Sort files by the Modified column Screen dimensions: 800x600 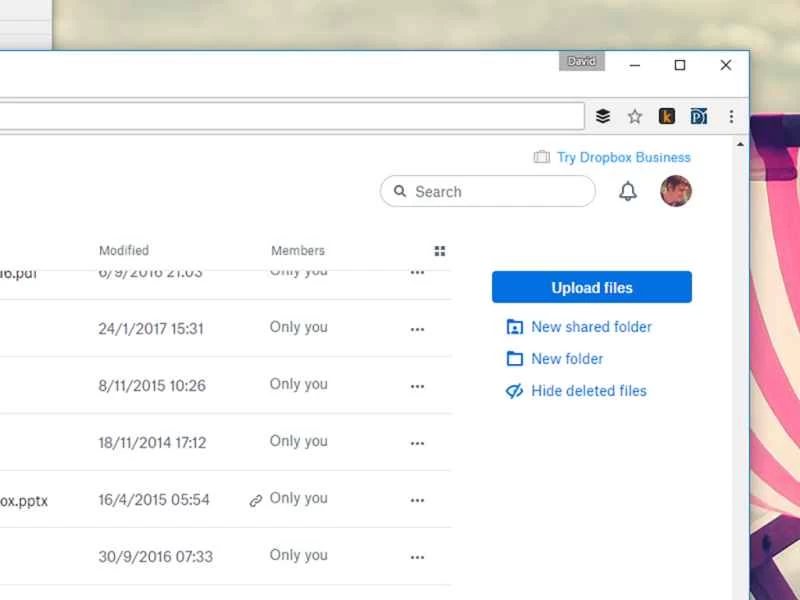click(124, 251)
